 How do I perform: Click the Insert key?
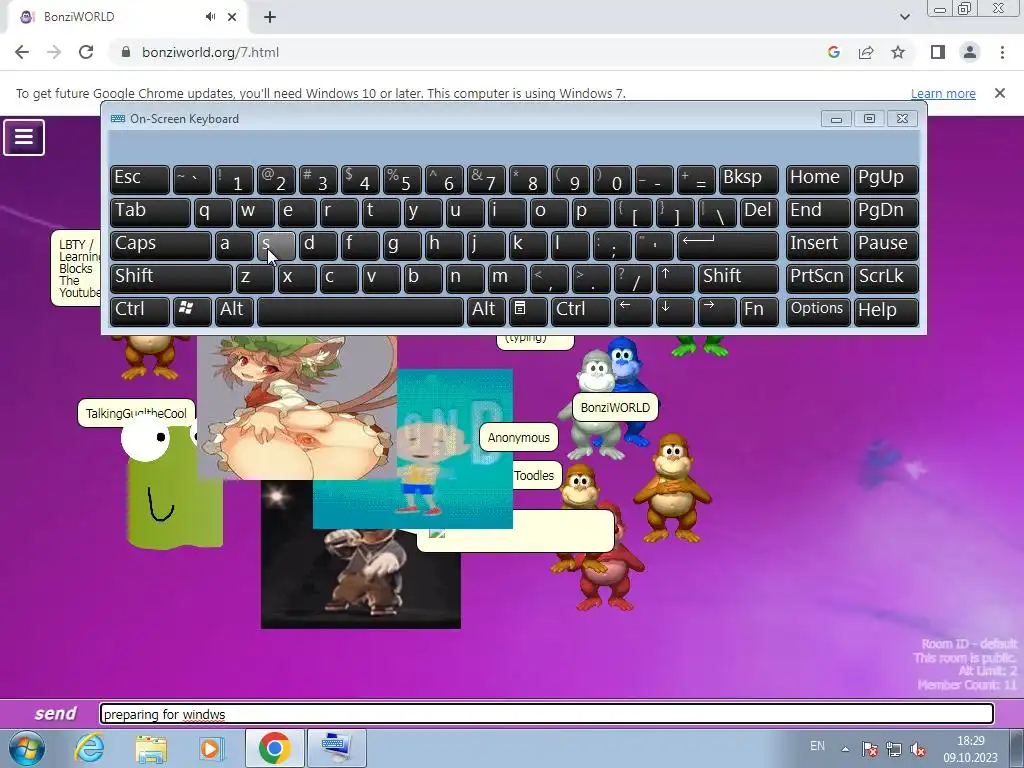[818, 245]
